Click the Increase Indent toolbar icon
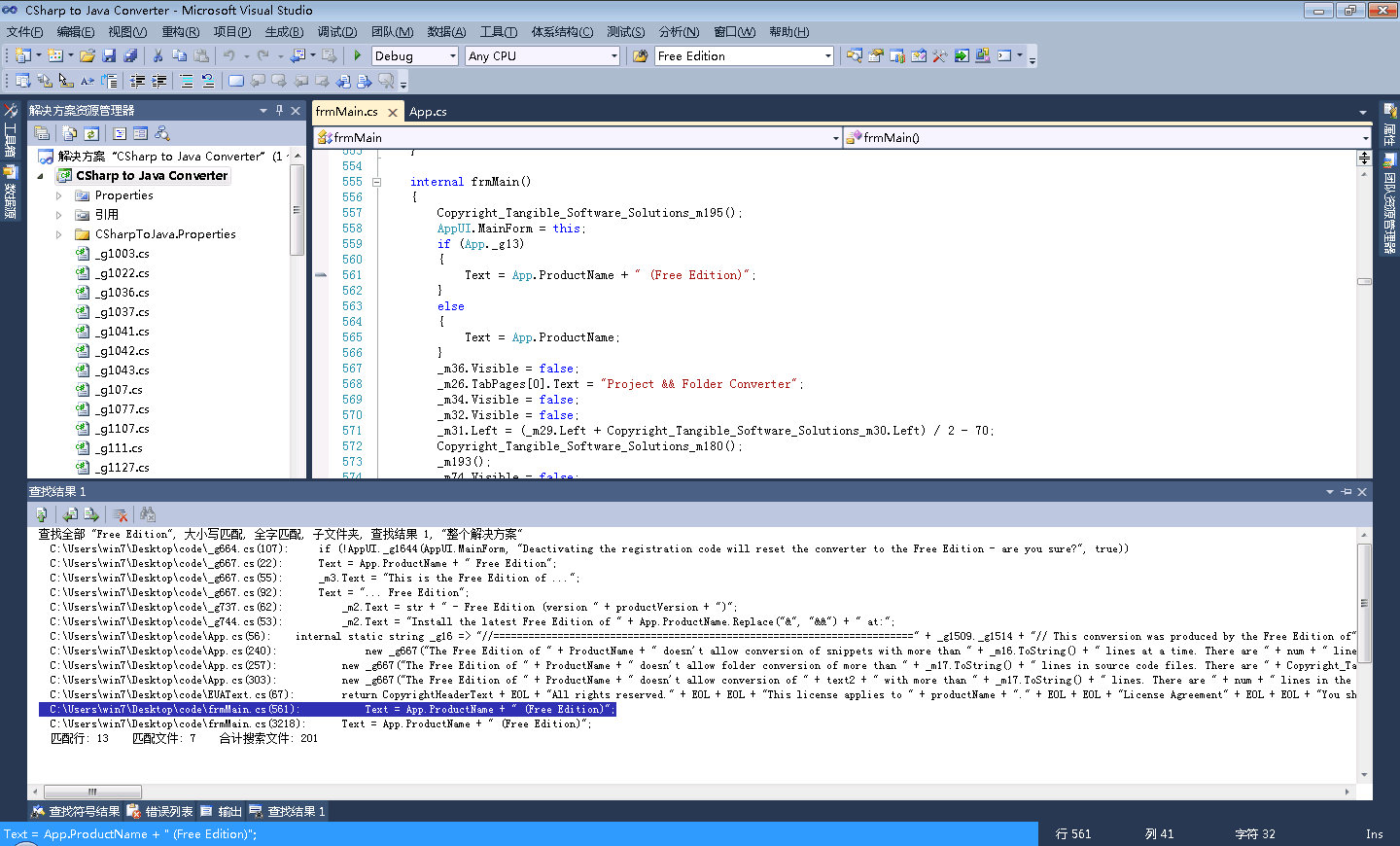The image size is (1400, 846). click(x=159, y=82)
